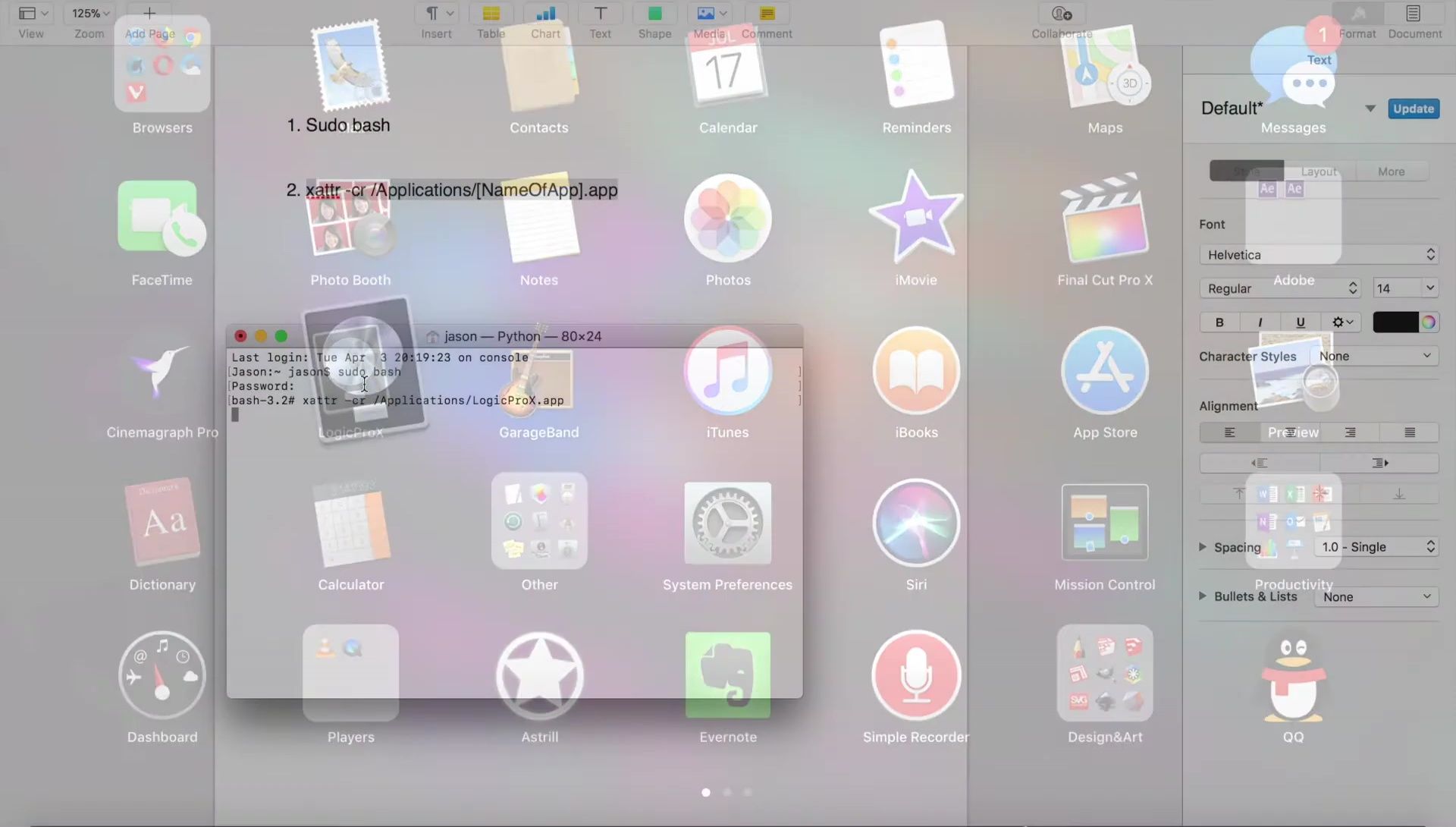Open Bullets & Lists None dropdown
The image size is (1456, 827).
point(1377,597)
